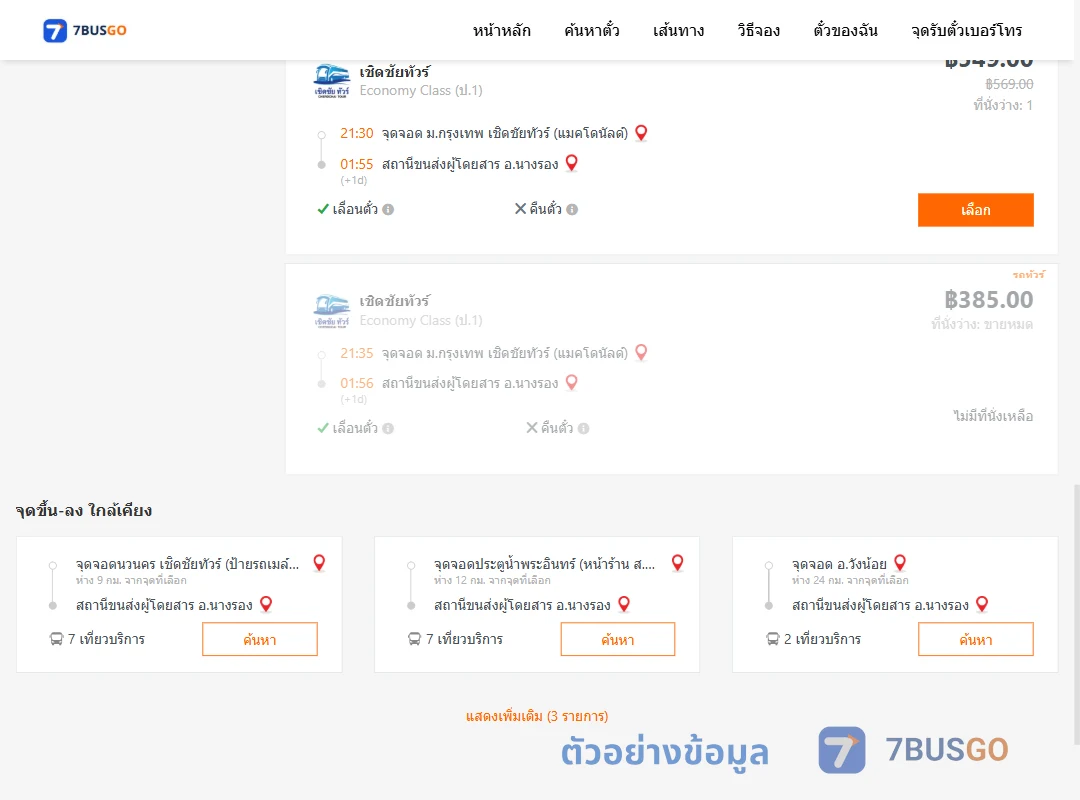Click ไม่มีที่นั่งเหลือ text
This screenshot has height=800, width=1080.
point(993,416)
